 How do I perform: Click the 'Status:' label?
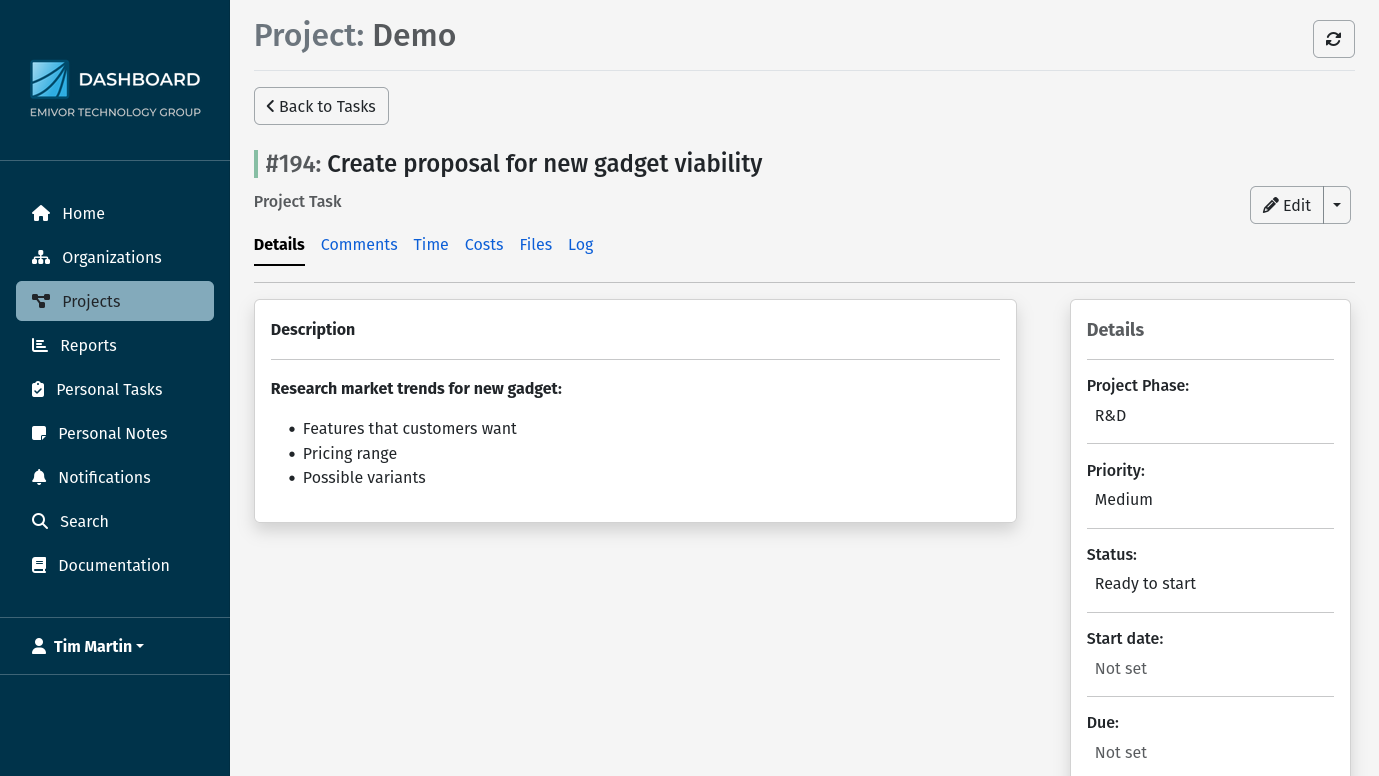(1112, 554)
